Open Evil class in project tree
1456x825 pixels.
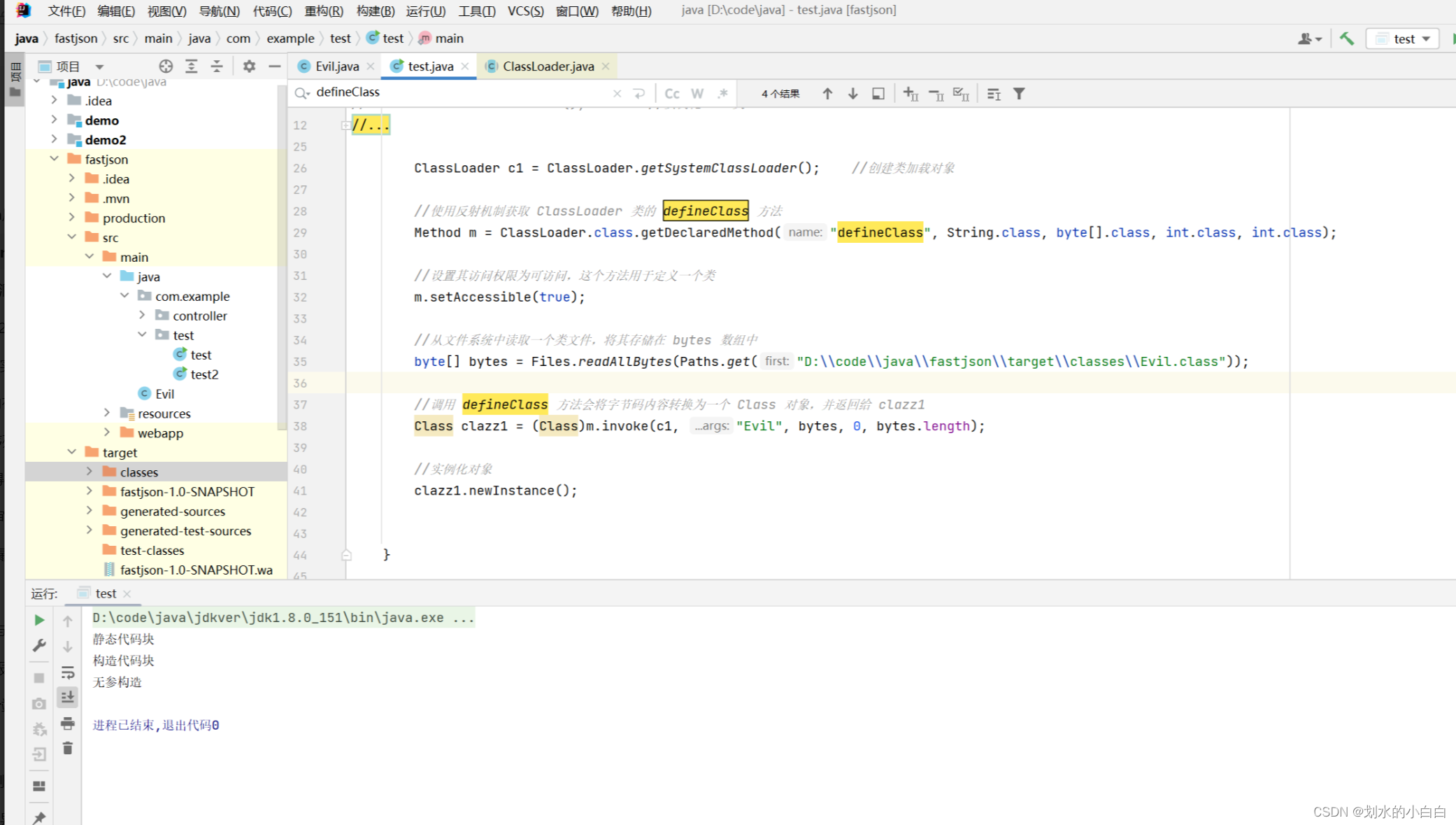tap(164, 394)
